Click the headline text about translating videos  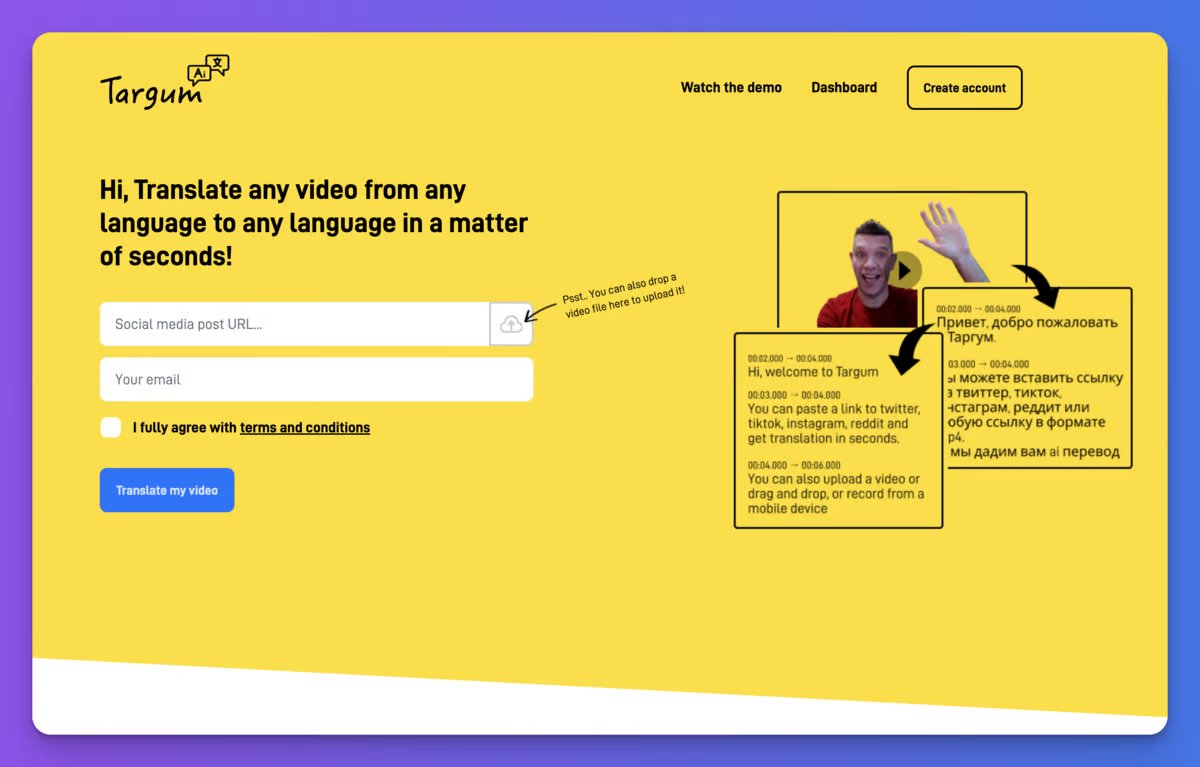tap(314, 223)
